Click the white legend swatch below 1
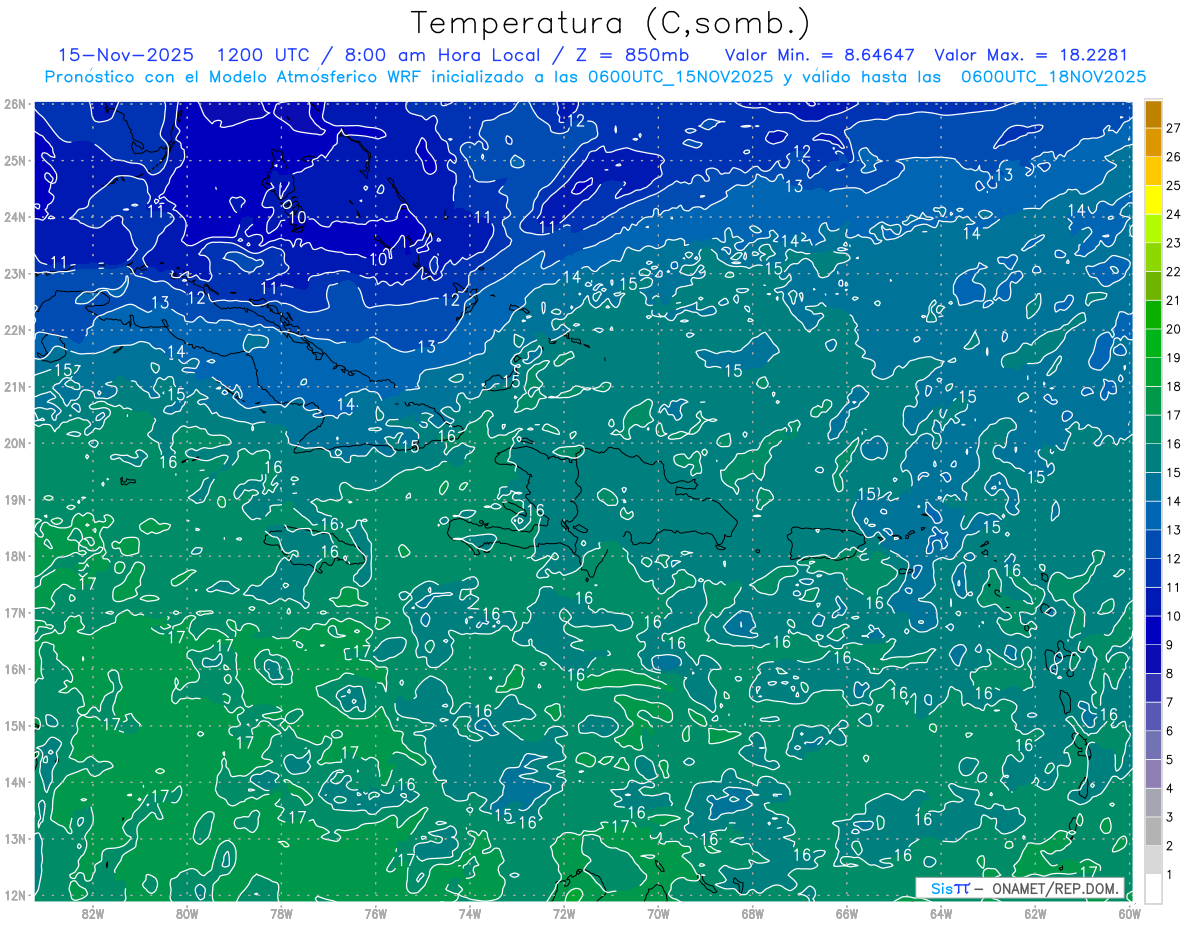The width and height of the screenshot is (1200, 927). (x=1154, y=888)
